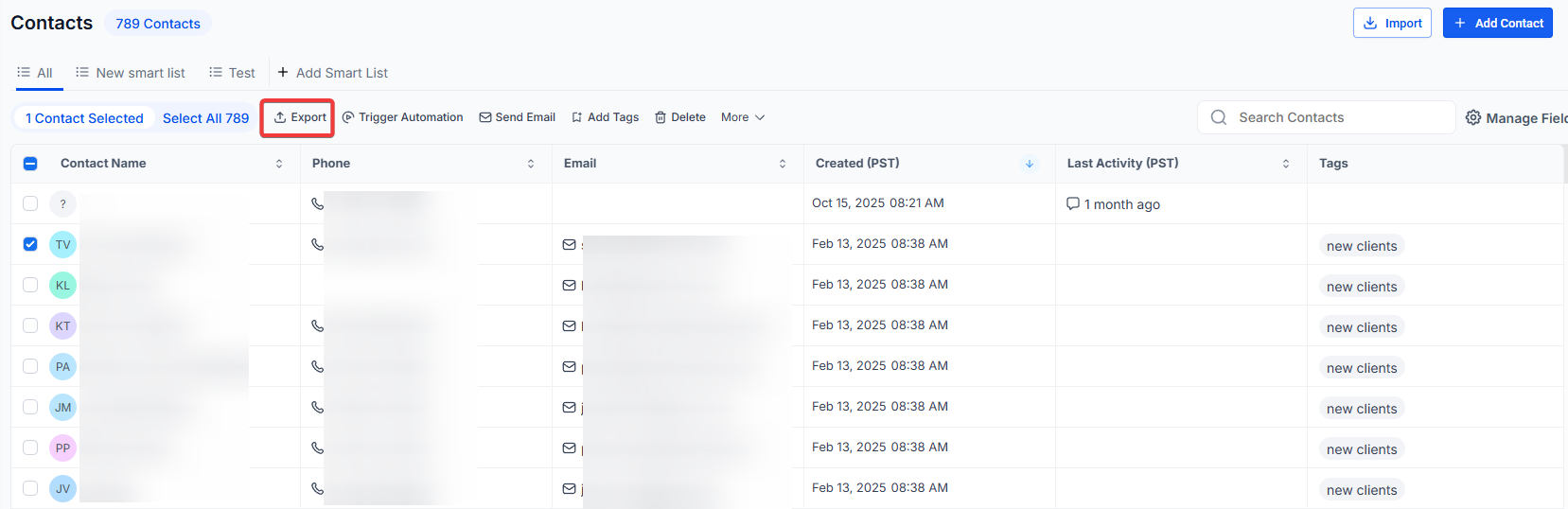The width and height of the screenshot is (1568, 509).
Task: Click the Trigger Automation icon
Action: [x=348, y=117]
